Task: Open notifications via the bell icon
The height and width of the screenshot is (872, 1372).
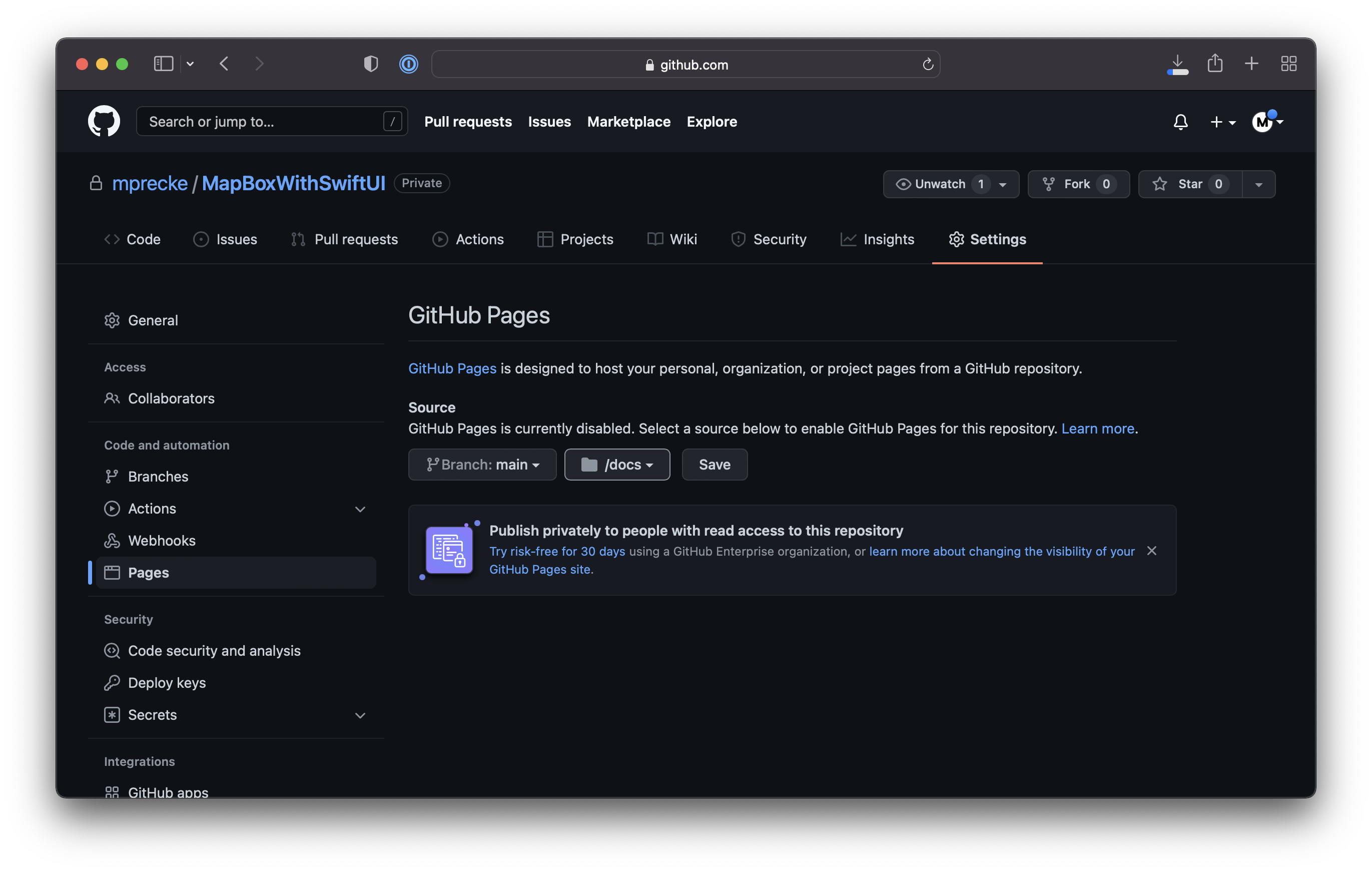Action: click(1180, 122)
